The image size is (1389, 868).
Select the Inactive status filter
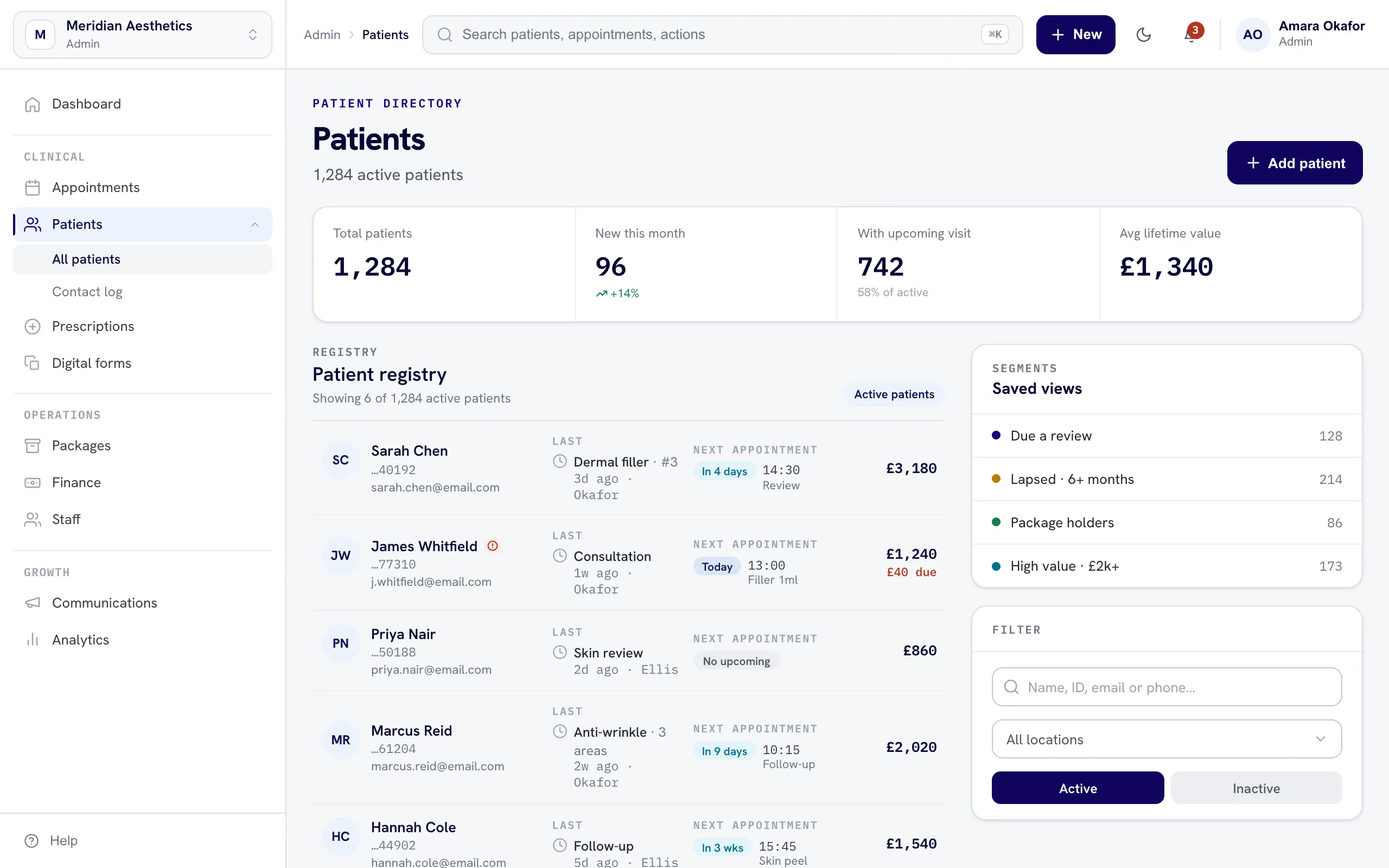[1256, 788]
